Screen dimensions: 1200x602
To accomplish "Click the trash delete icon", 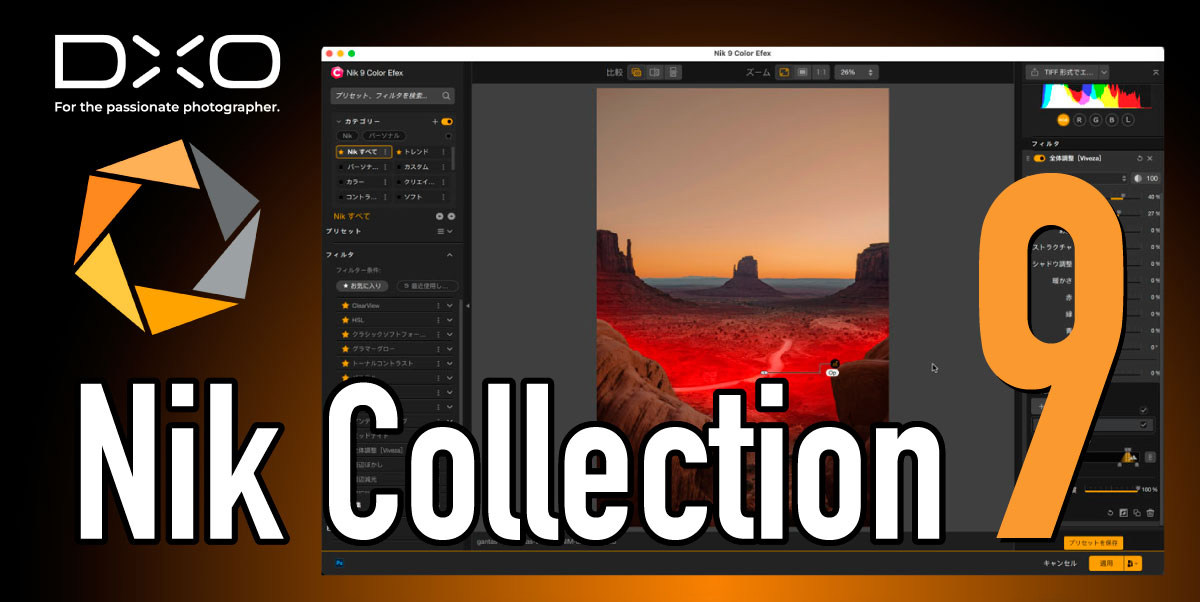I will pos(1150,513).
